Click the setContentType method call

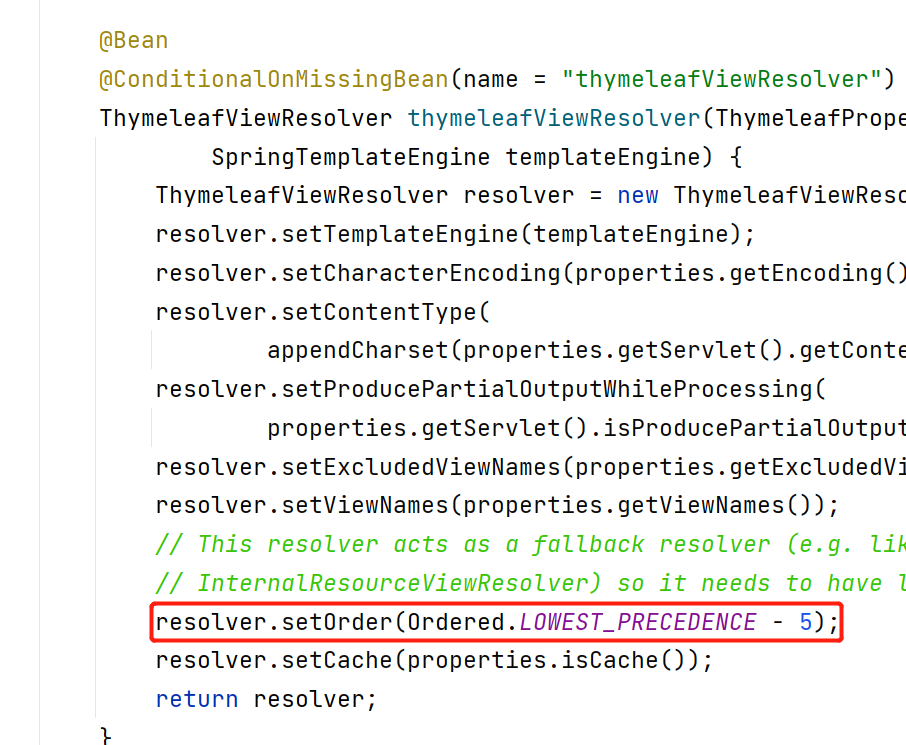click(378, 313)
